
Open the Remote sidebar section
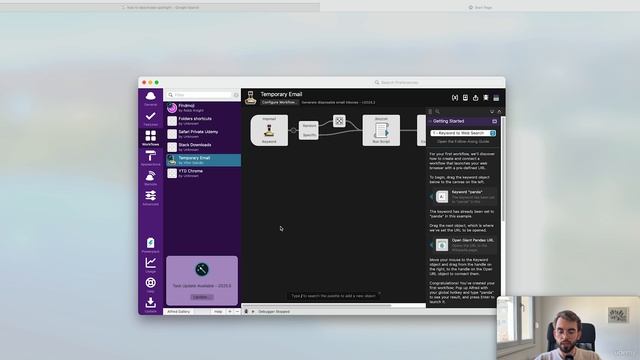[x=151, y=178]
